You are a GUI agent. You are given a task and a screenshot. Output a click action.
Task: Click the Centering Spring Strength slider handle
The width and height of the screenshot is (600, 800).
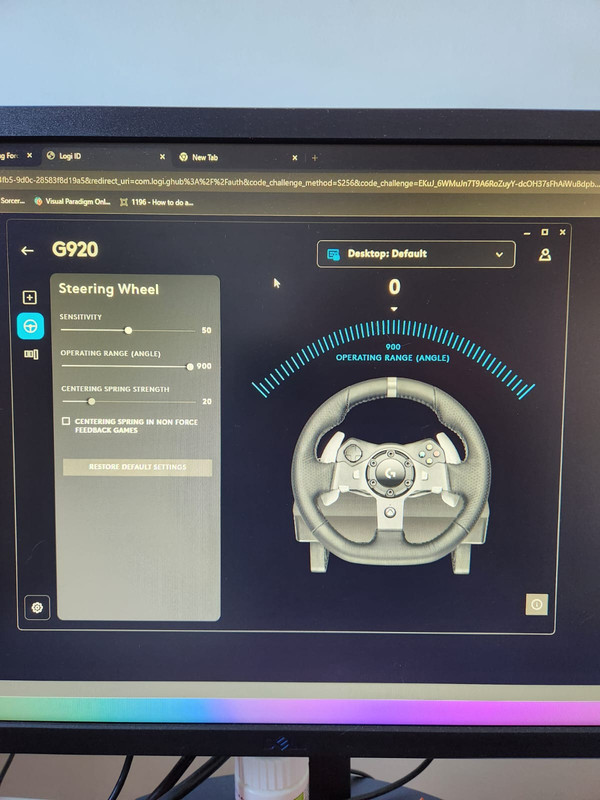[x=91, y=402]
